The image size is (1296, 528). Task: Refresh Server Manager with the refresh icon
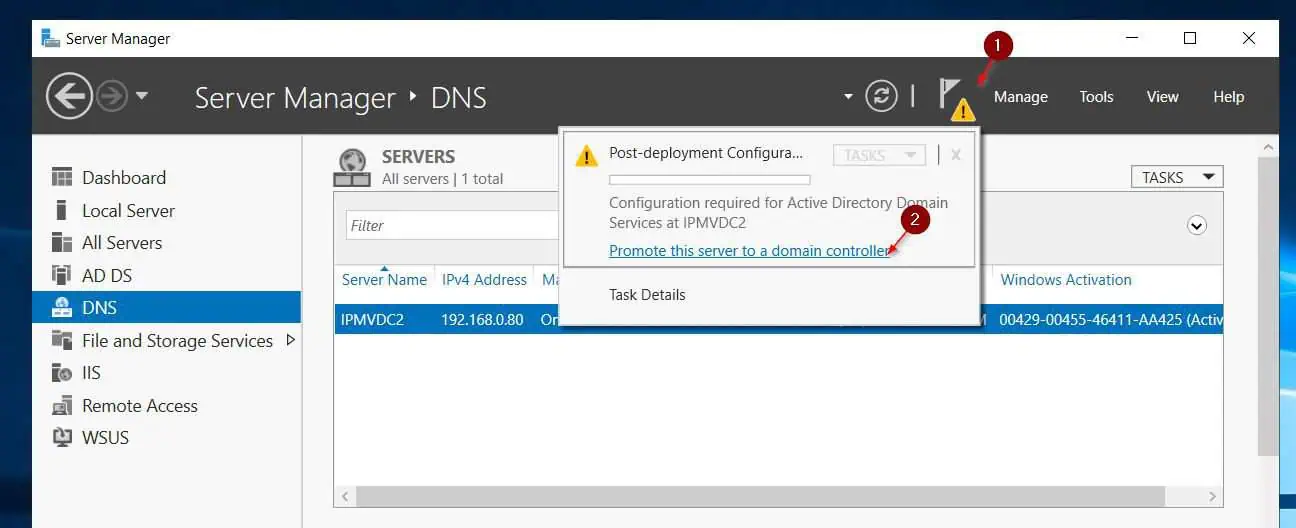pos(881,96)
